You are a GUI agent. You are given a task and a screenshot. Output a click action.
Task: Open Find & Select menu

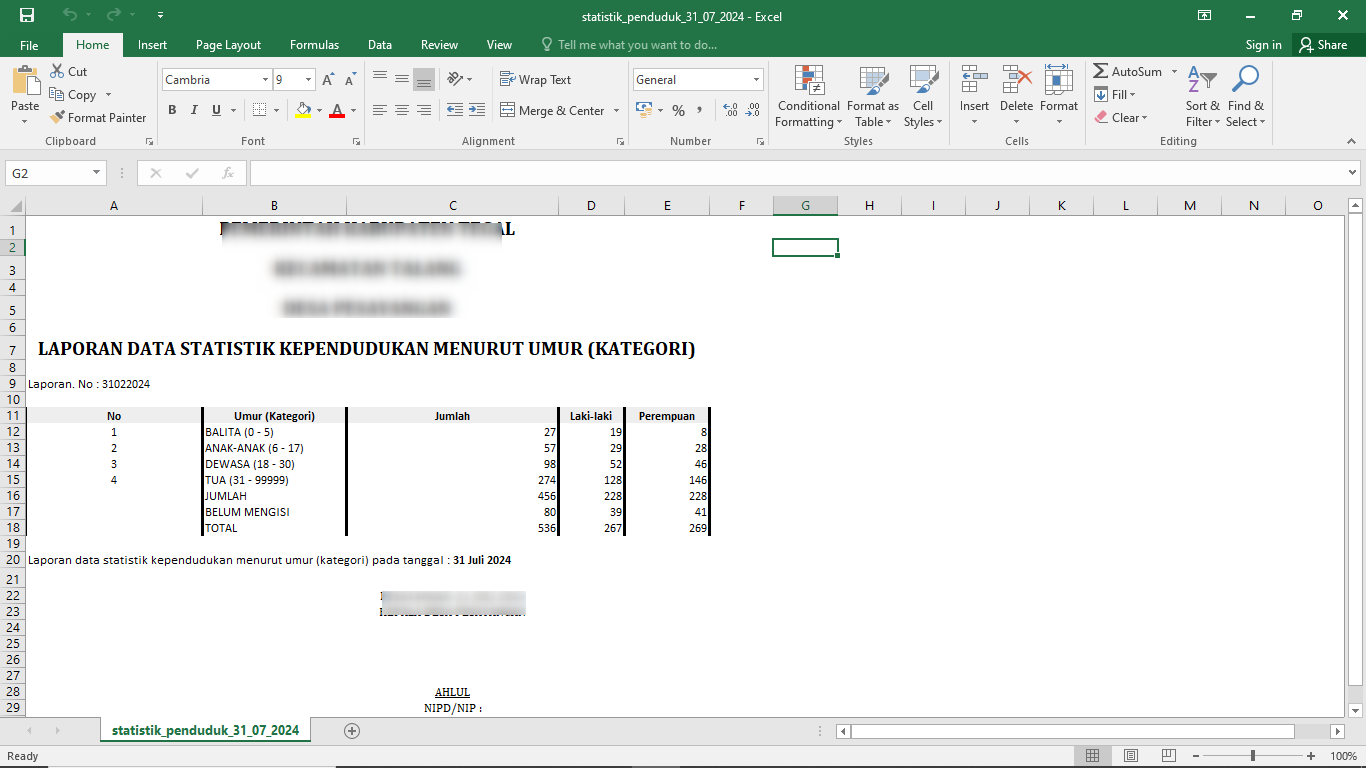(1246, 97)
